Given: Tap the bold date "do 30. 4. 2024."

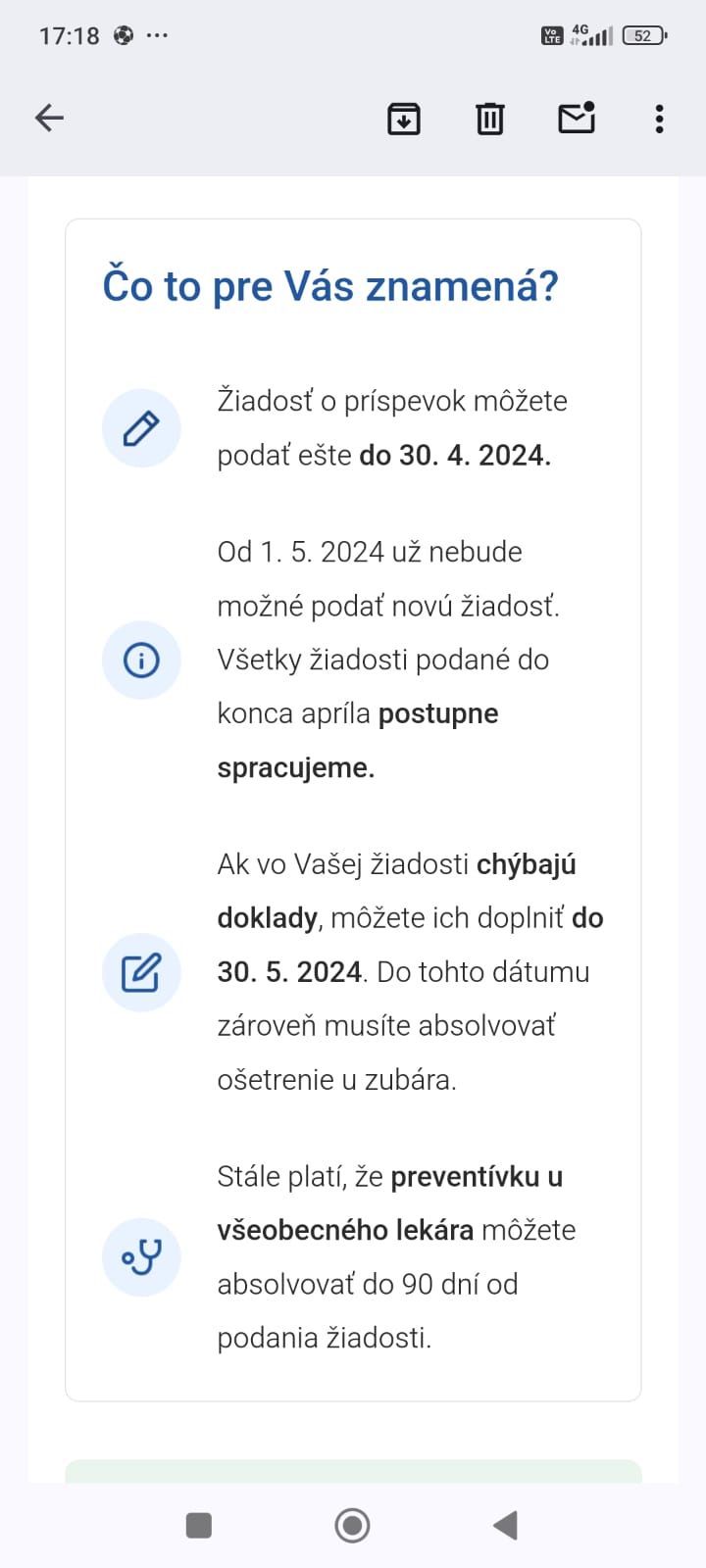Looking at the screenshot, I should [x=455, y=456].
